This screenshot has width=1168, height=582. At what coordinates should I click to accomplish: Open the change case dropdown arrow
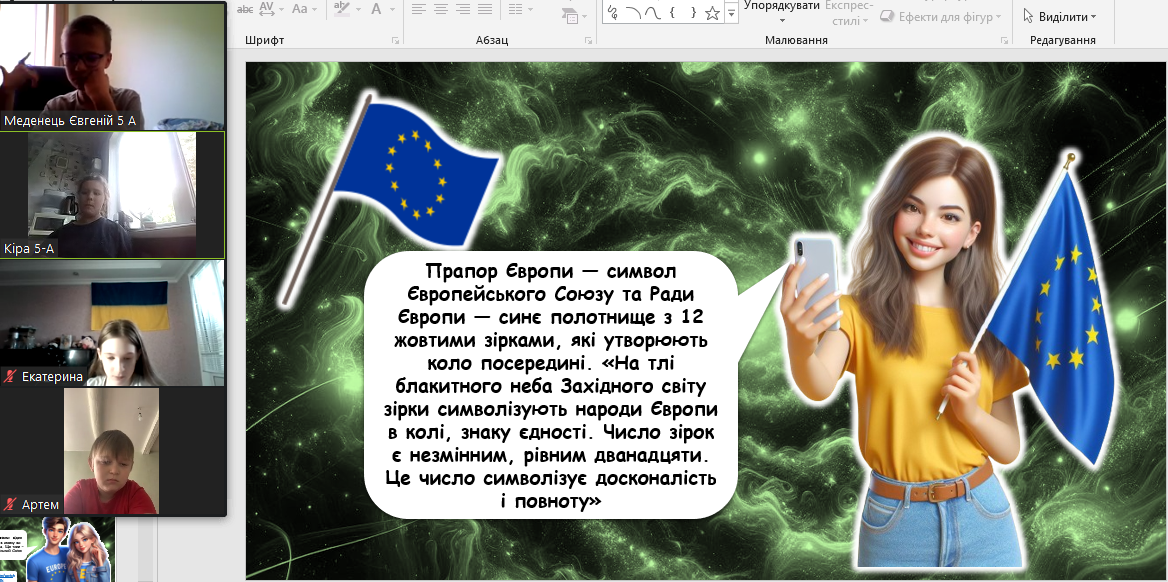[x=314, y=10]
